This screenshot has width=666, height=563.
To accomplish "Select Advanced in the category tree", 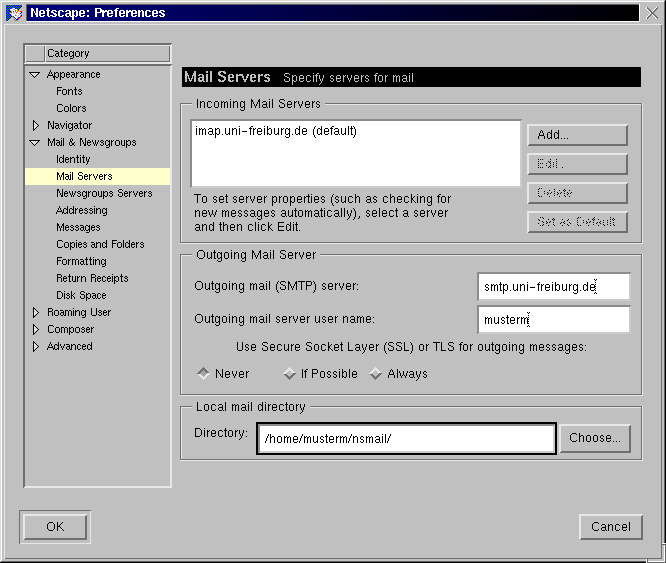I will [70, 346].
